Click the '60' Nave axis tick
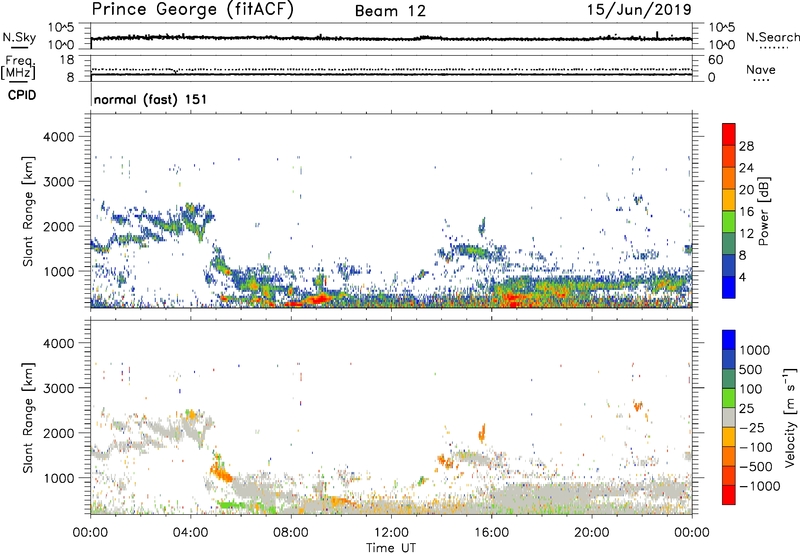 tap(715, 60)
